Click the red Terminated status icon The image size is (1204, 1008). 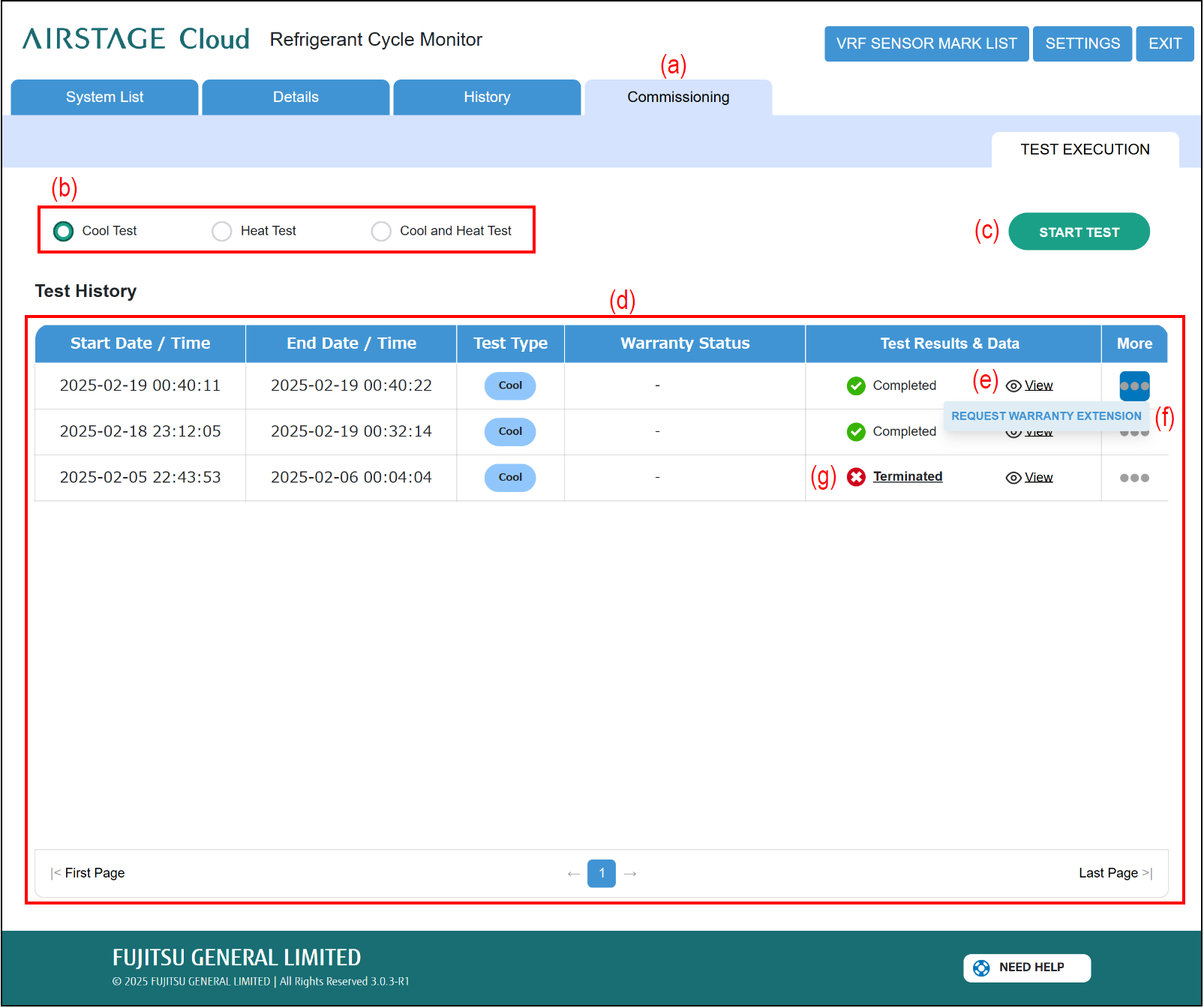pos(856,478)
